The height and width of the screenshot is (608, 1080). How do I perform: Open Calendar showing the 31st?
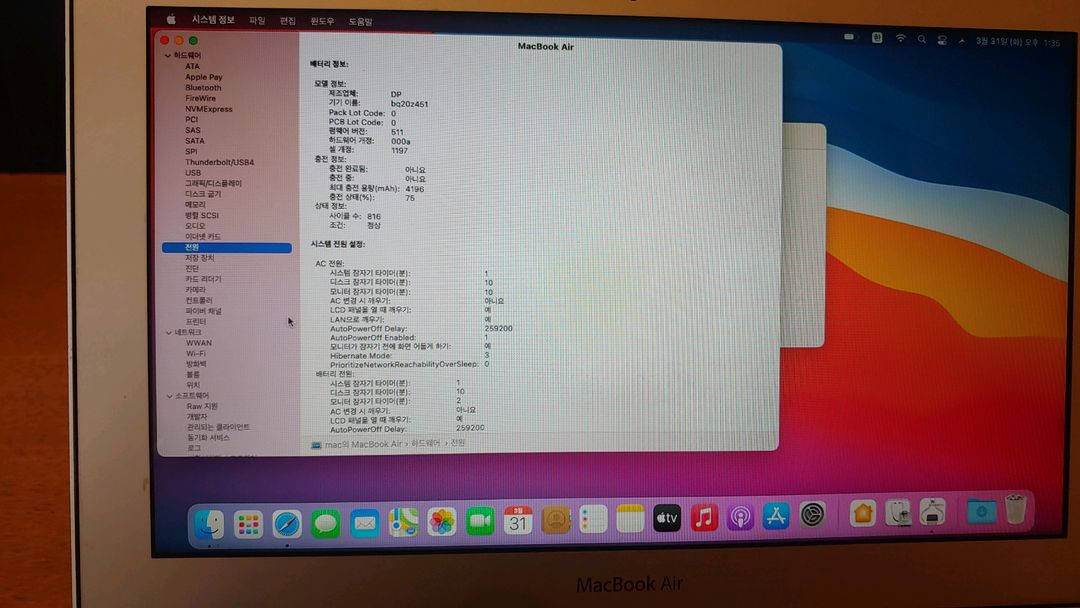click(518, 518)
